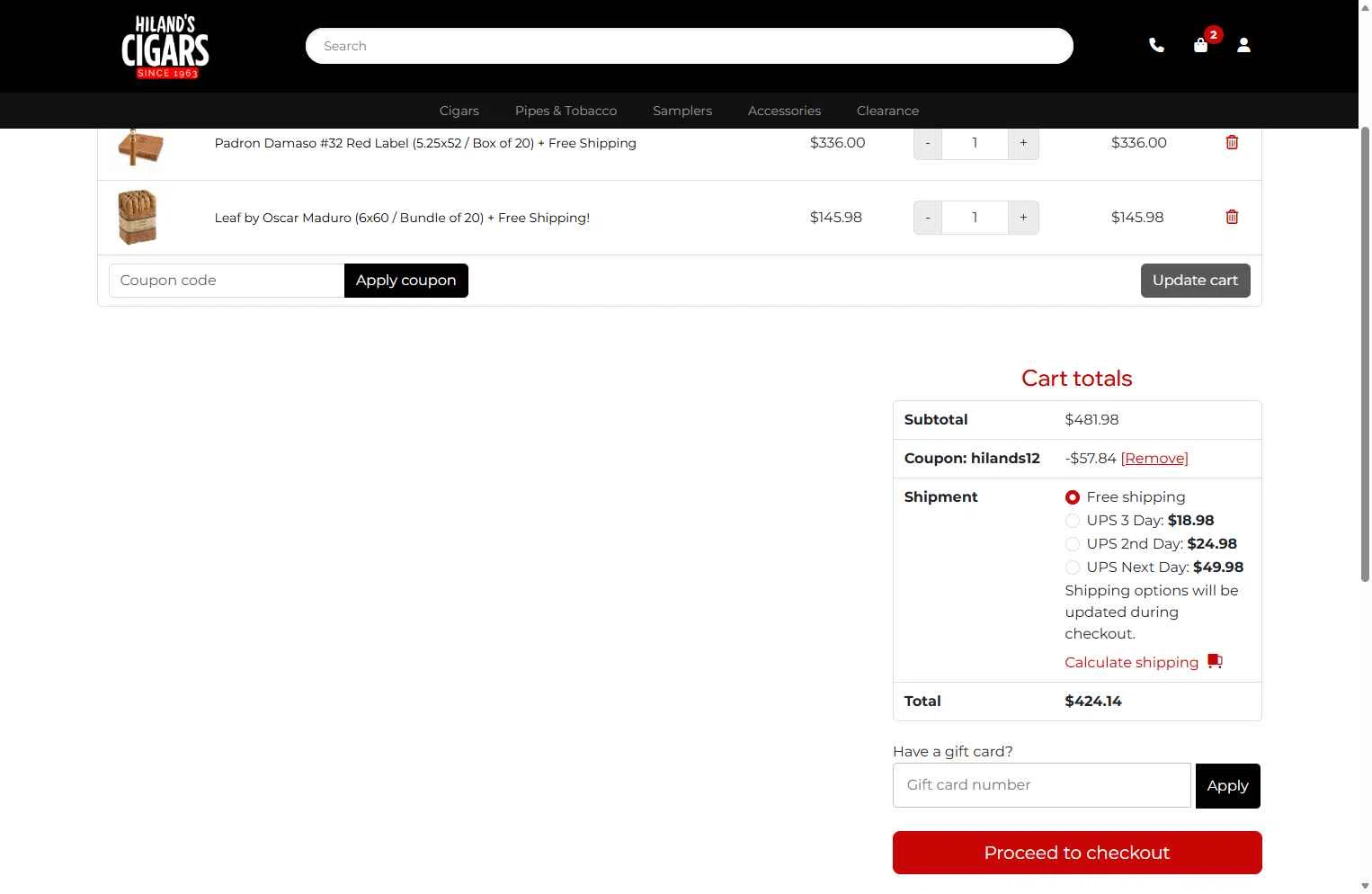Click the page vertical scrollbar
The image size is (1372, 894).
(1365, 354)
